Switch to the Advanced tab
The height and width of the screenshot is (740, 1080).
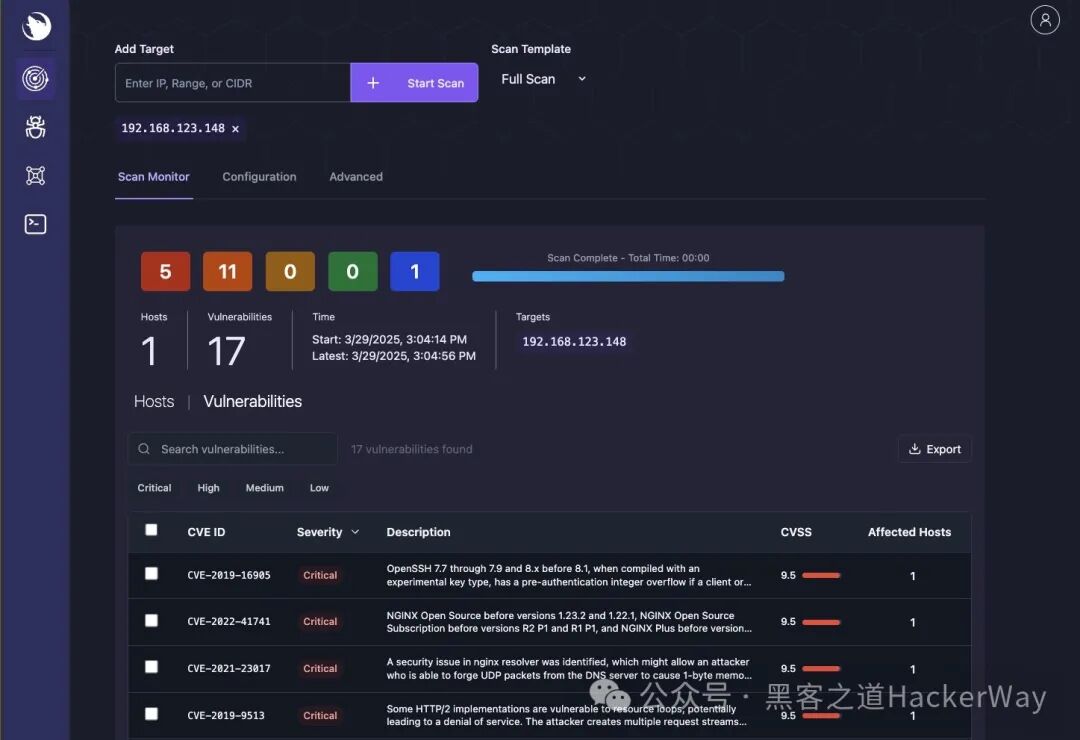pyautogui.click(x=355, y=177)
